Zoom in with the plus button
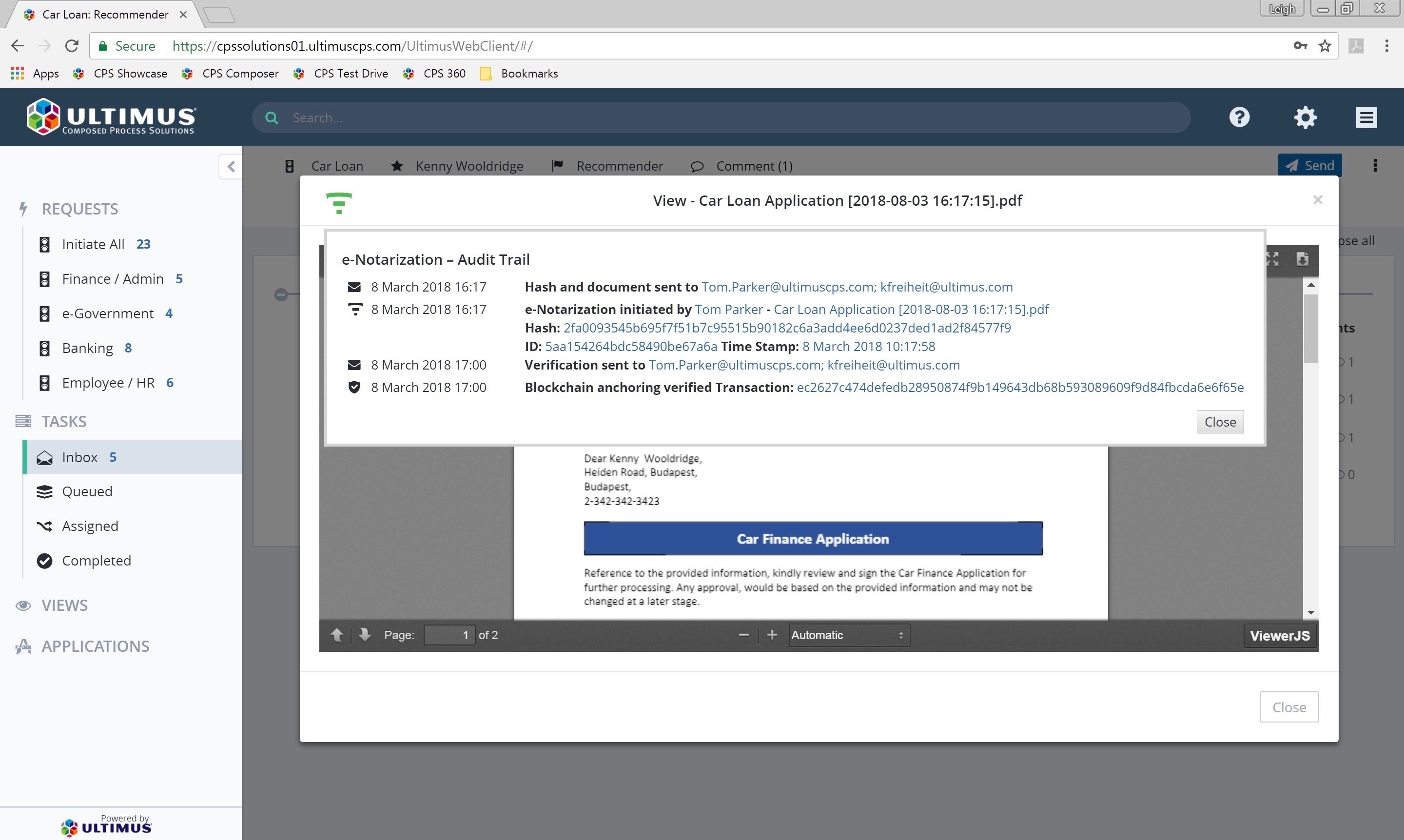 click(772, 635)
